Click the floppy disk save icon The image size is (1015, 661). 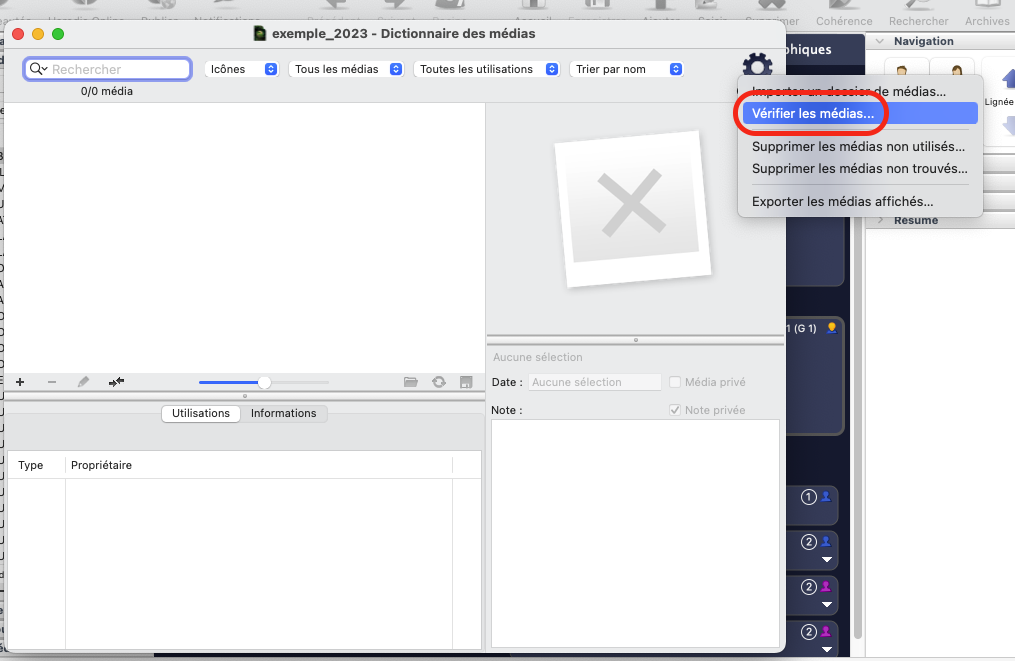466,382
